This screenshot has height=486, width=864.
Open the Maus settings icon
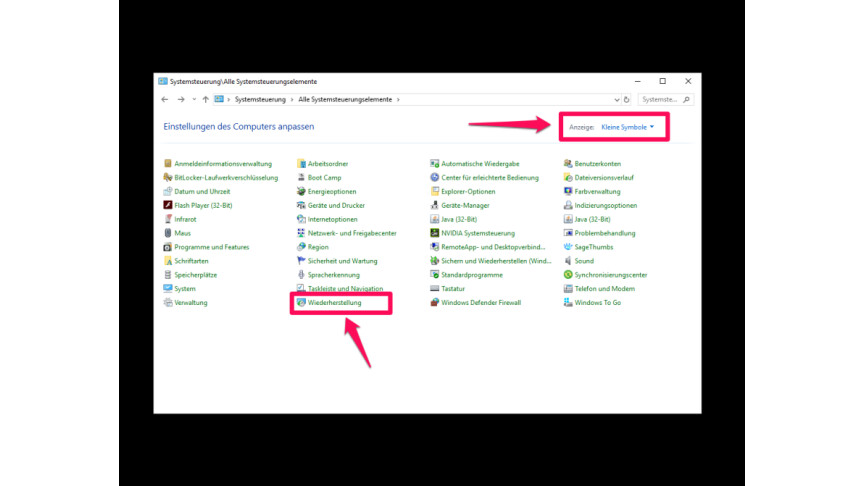(168, 233)
